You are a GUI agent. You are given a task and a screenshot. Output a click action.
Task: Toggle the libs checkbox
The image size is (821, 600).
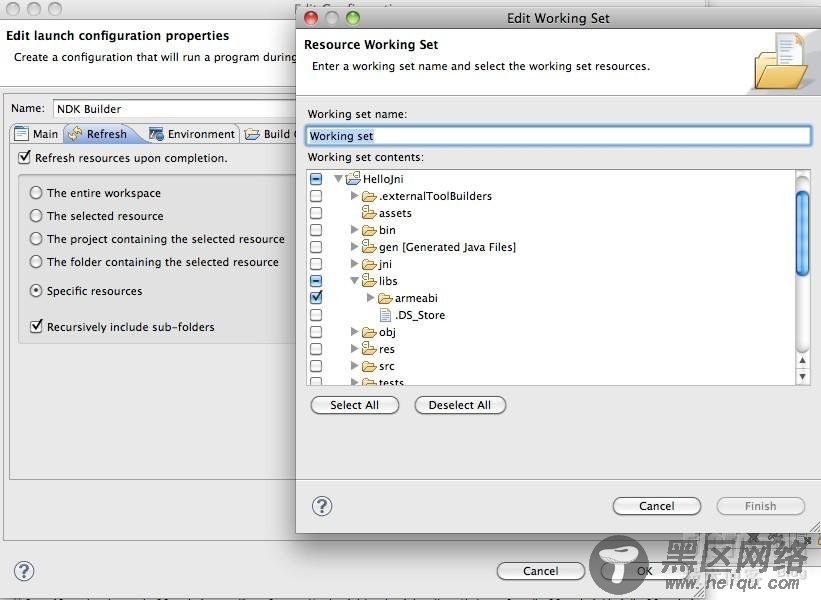click(316, 281)
